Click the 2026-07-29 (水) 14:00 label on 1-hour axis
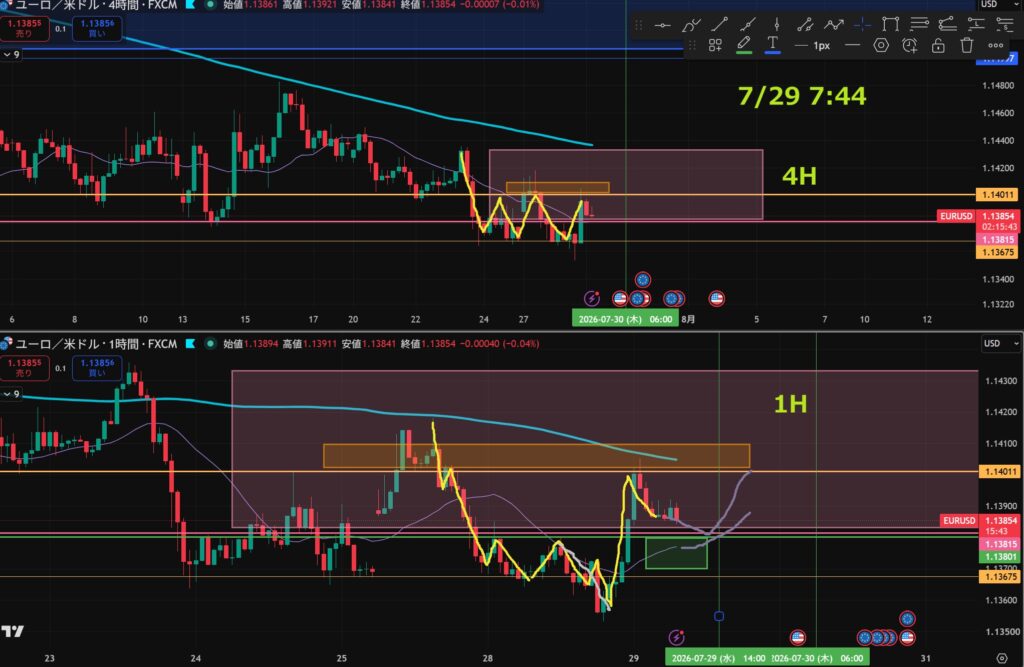 click(x=718, y=658)
